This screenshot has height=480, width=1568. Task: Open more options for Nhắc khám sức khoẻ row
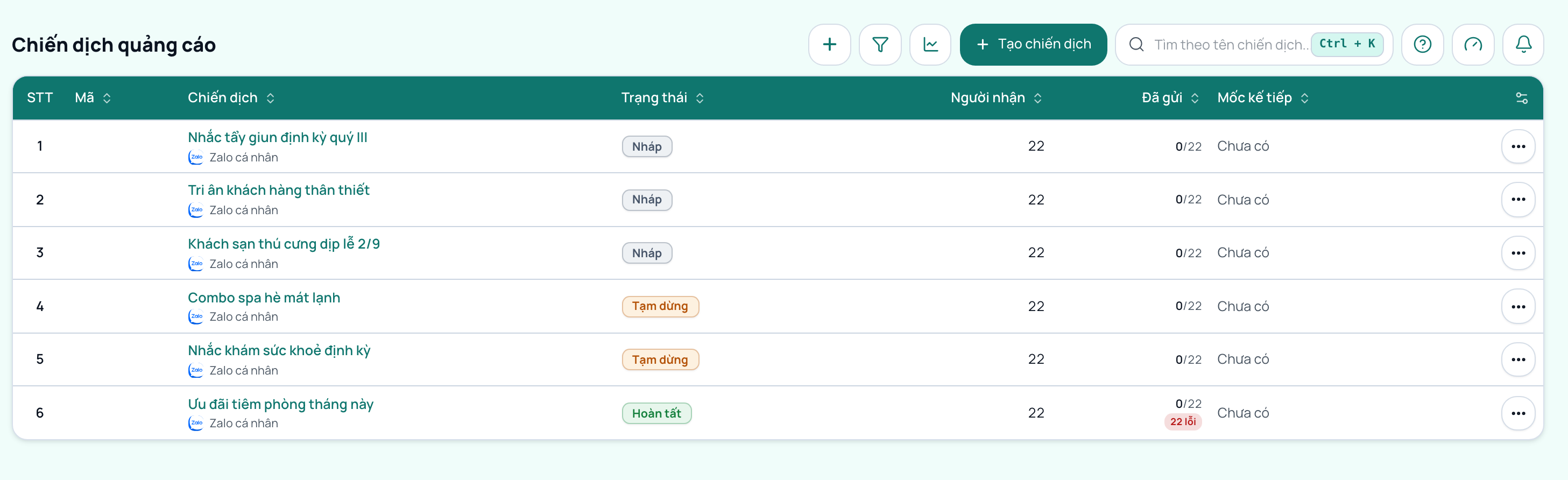coord(1518,359)
